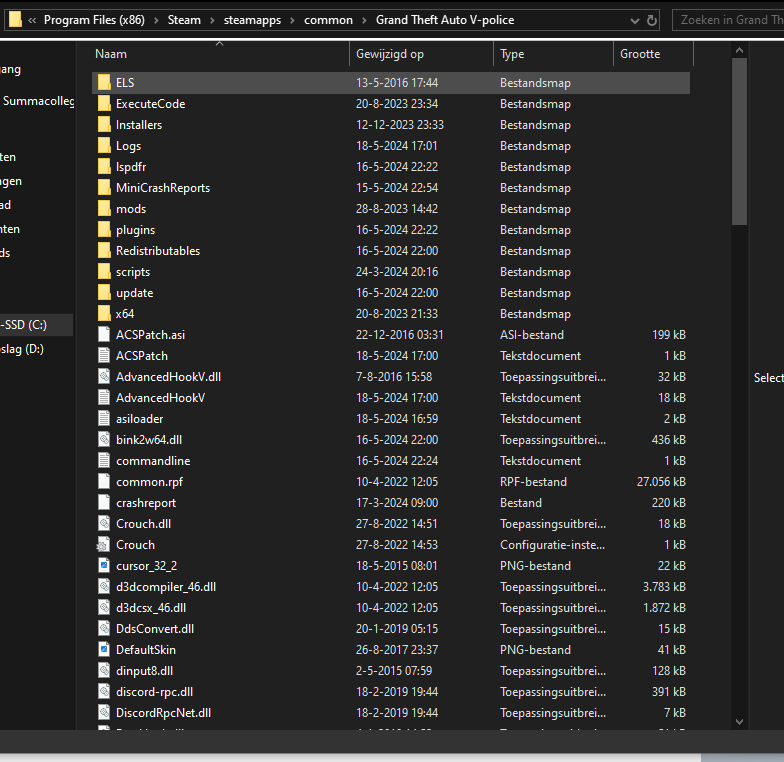Image resolution: width=784 pixels, height=762 pixels.
Task: Open chevron after common in path
Action: point(364,20)
